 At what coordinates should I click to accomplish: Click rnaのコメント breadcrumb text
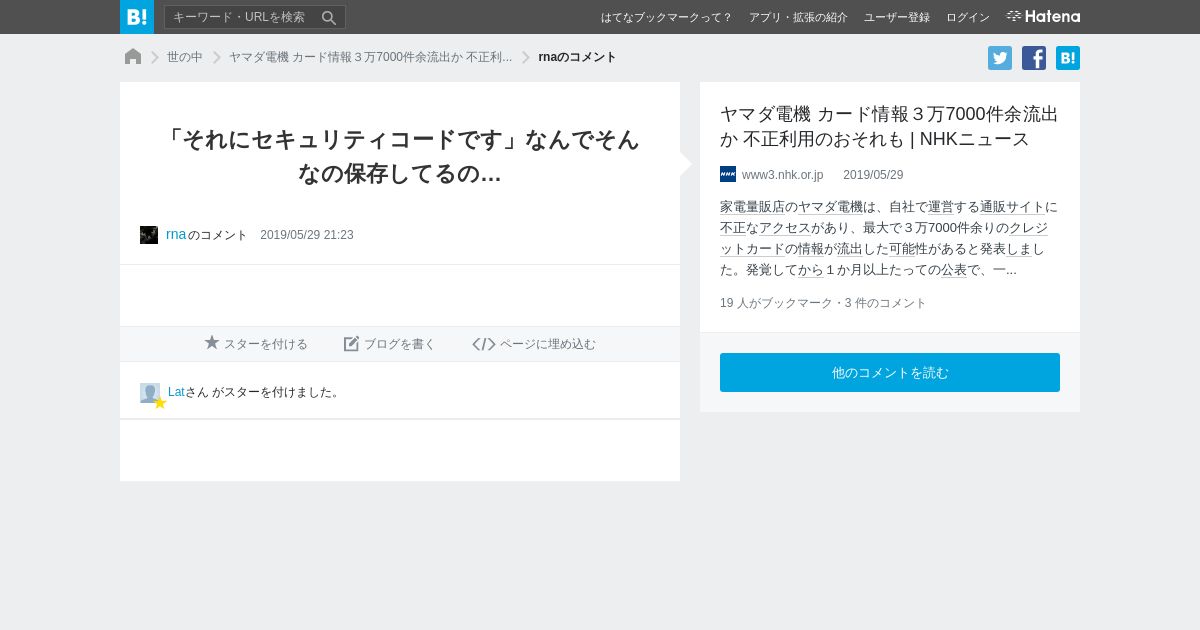(577, 57)
